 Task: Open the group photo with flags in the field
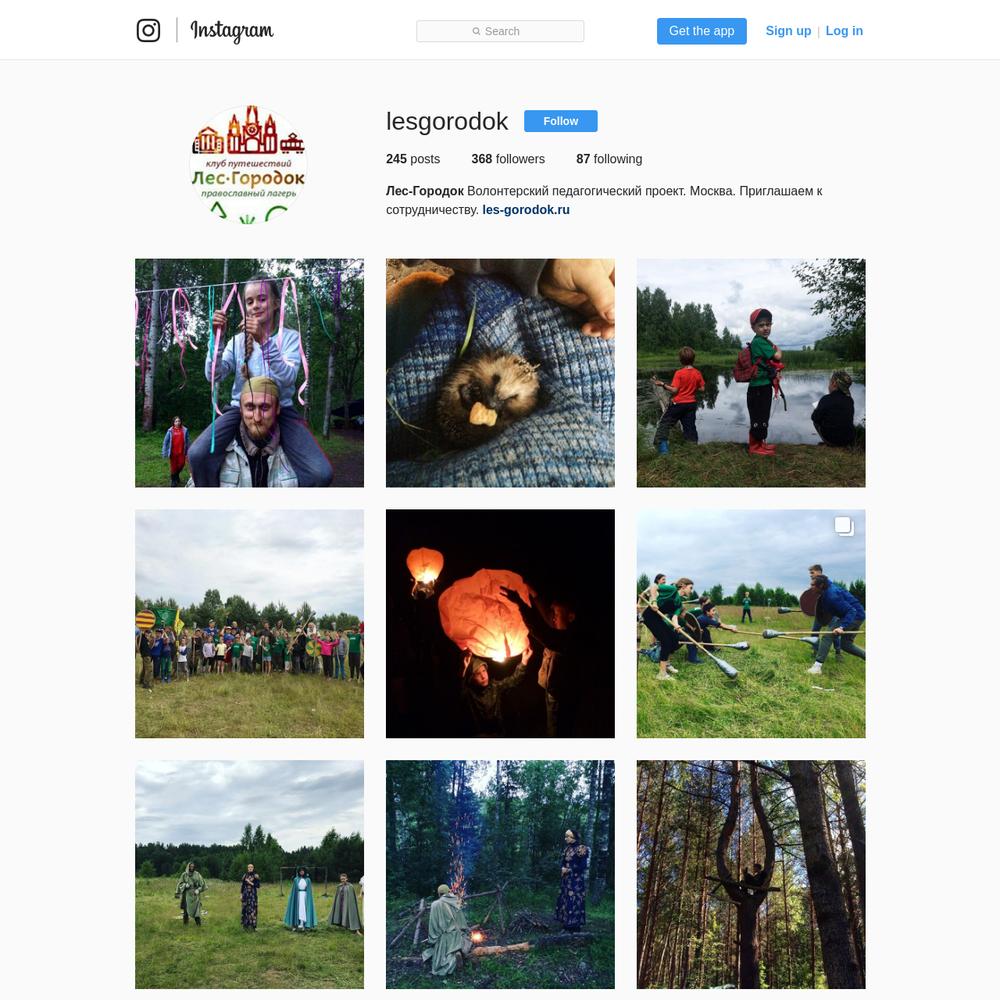pyautogui.click(x=249, y=624)
